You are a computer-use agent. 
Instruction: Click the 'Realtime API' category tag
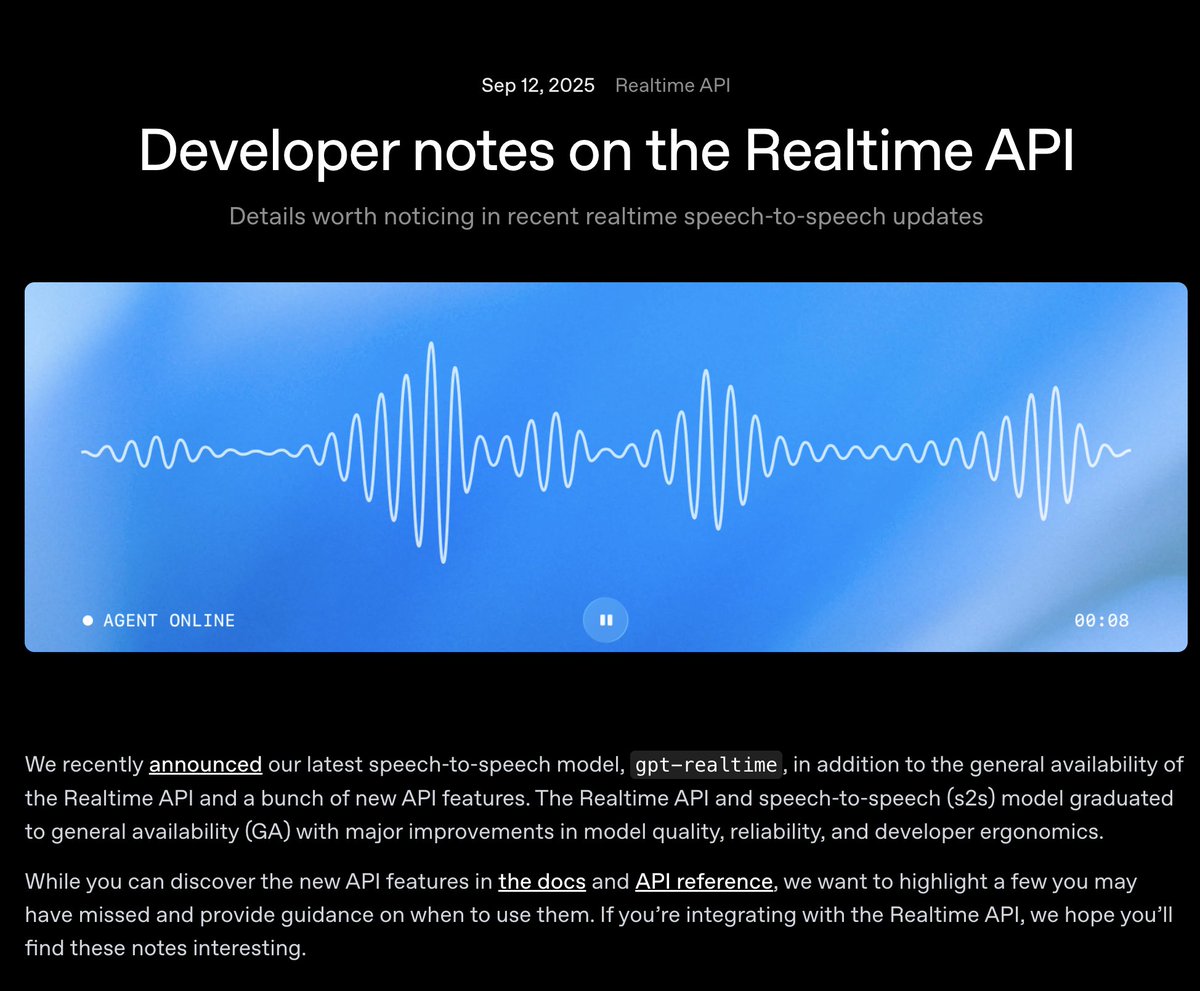[673, 85]
